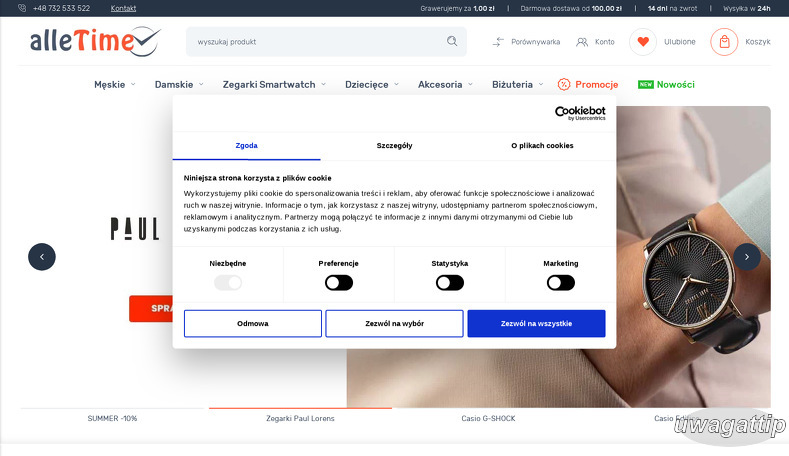Screen dimensions: 789x456
Task: Switch to O plikach cookies tab
Action: [x=542, y=145]
